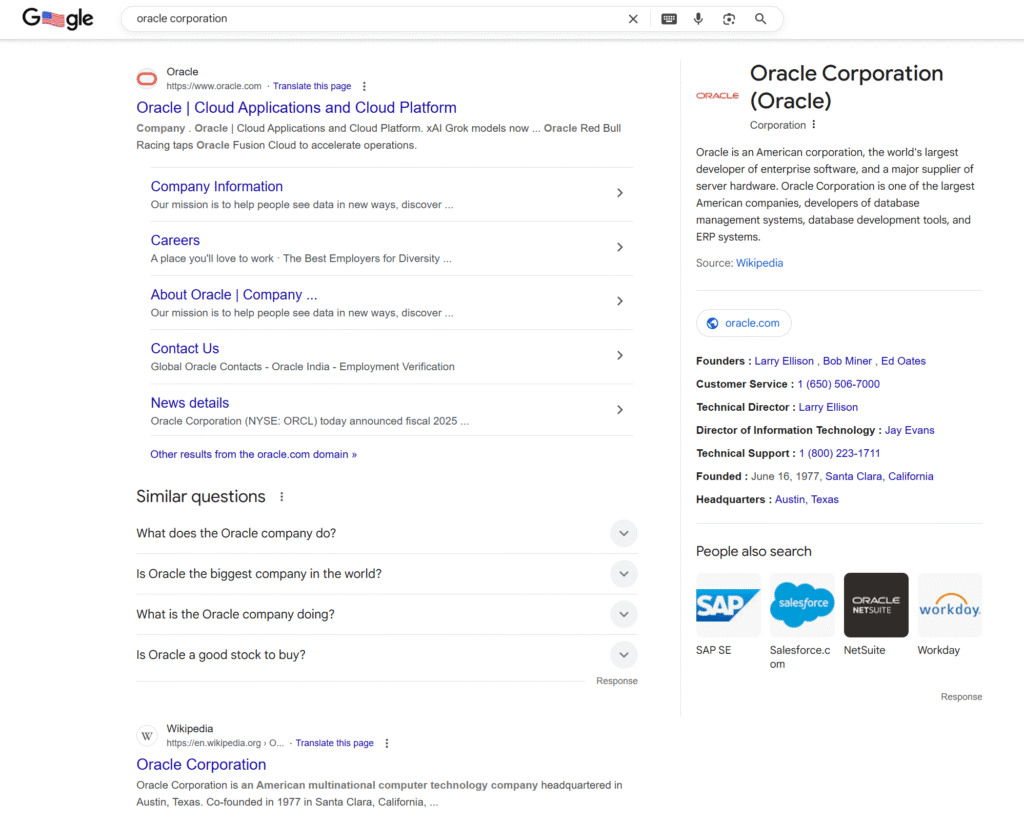Open the three-dot menu for the Wikipedia result

tap(387, 743)
